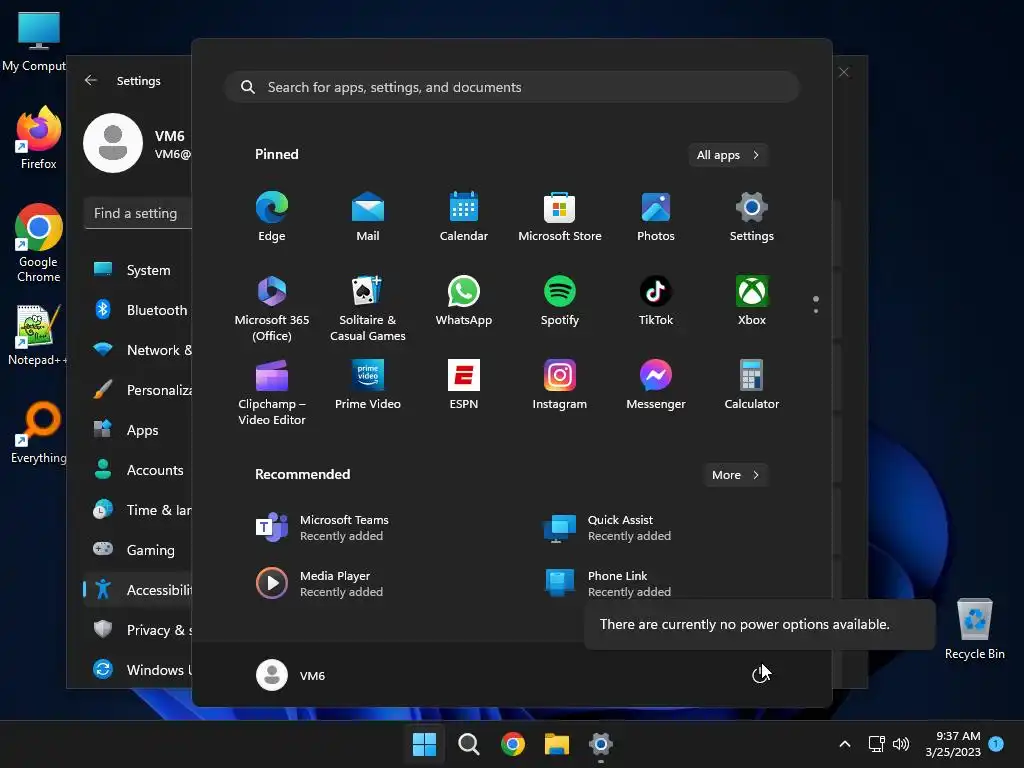Viewport: 1024px width, 768px height.
Task: Launch Spotify from pinned apps
Action: [x=560, y=301]
